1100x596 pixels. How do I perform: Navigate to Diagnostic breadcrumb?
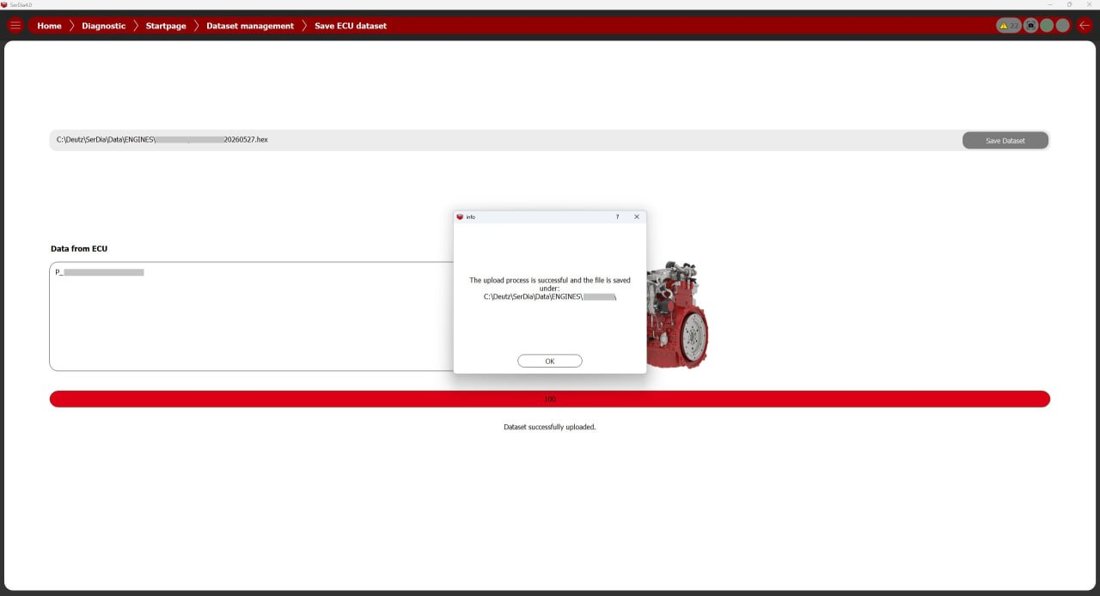coord(104,26)
